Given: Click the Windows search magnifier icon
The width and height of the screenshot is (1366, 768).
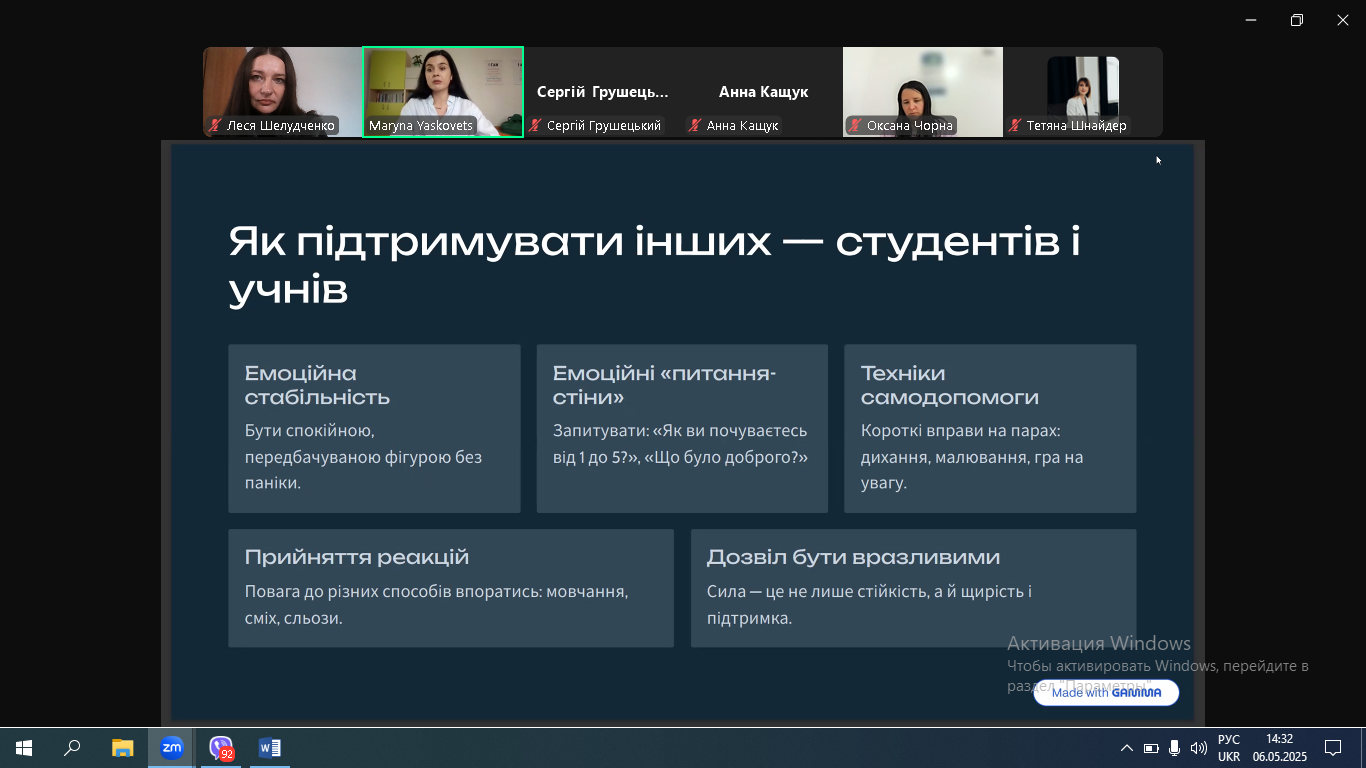Looking at the screenshot, I should (73, 748).
